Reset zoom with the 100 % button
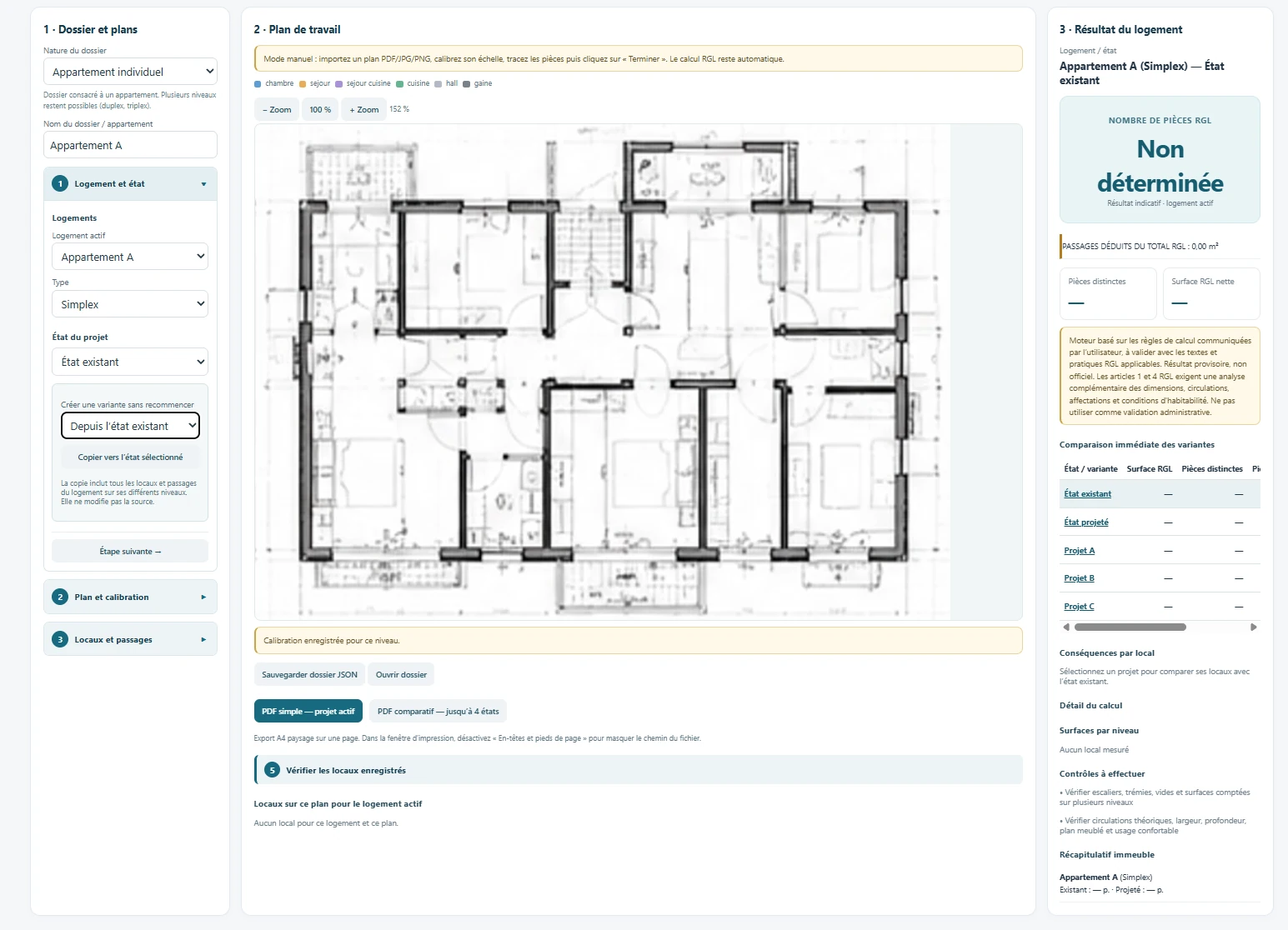The width and height of the screenshot is (1288, 930). coord(320,109)
